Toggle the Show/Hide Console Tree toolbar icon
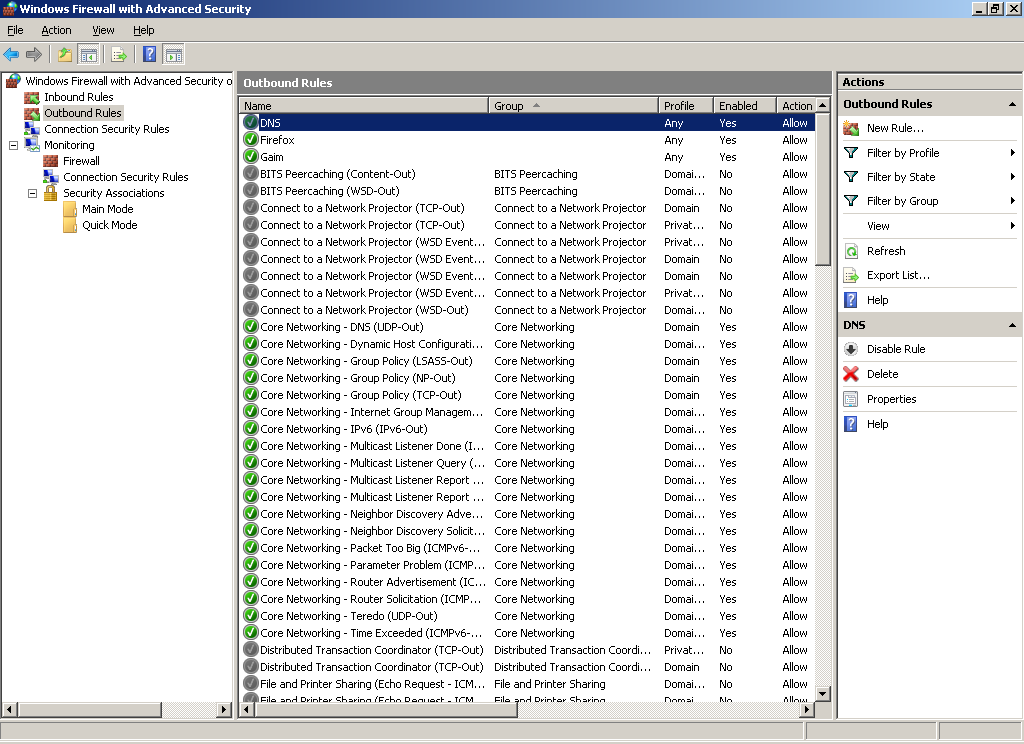Viewport: 1024px width, 744px height. 88,54
